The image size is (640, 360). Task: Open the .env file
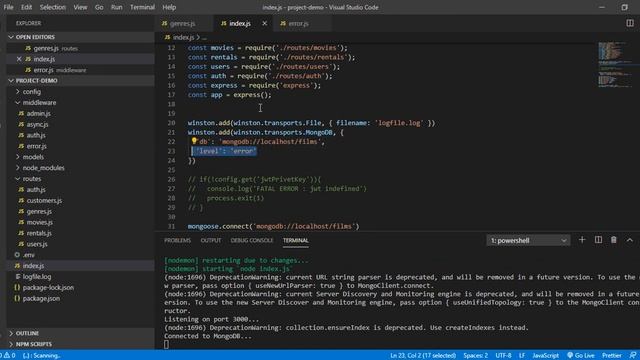[80, 255]
